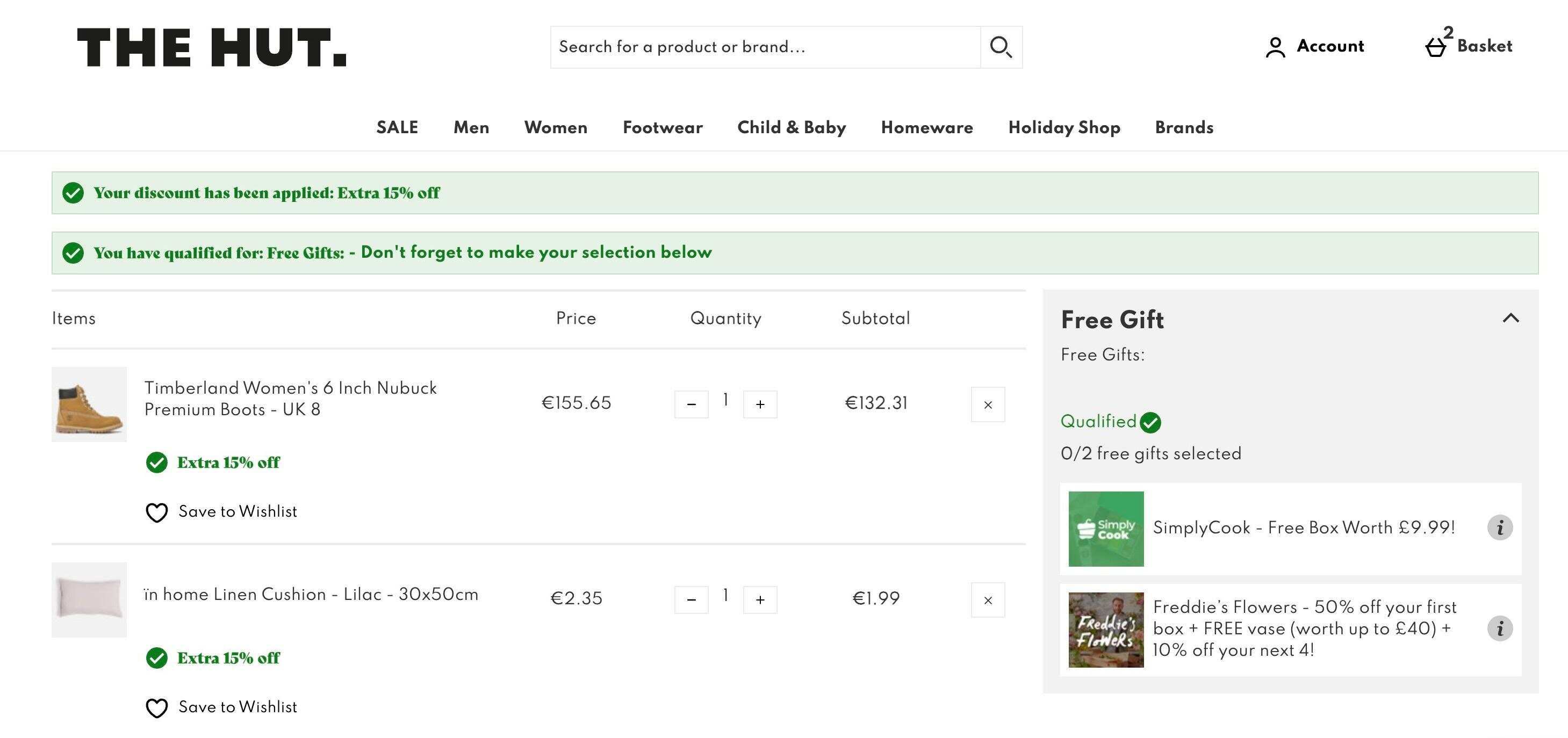1568x738 pixels.
Task: Save Linen Cushion to Wishlist heart
Action: pos(156,707)
